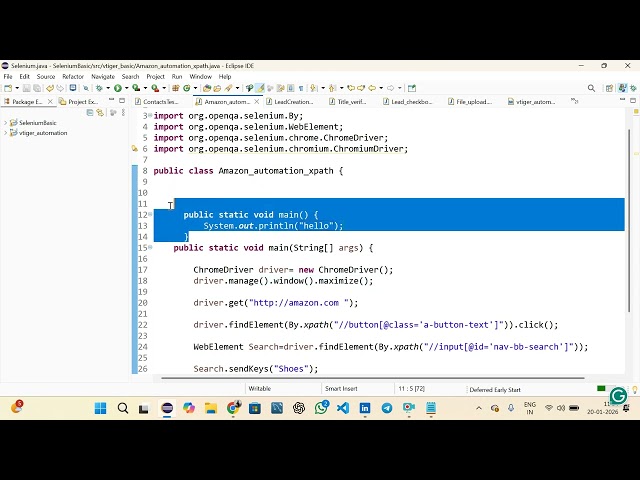Open the Navigate menu
640x480 pixels.
click(x=103, y=76)
